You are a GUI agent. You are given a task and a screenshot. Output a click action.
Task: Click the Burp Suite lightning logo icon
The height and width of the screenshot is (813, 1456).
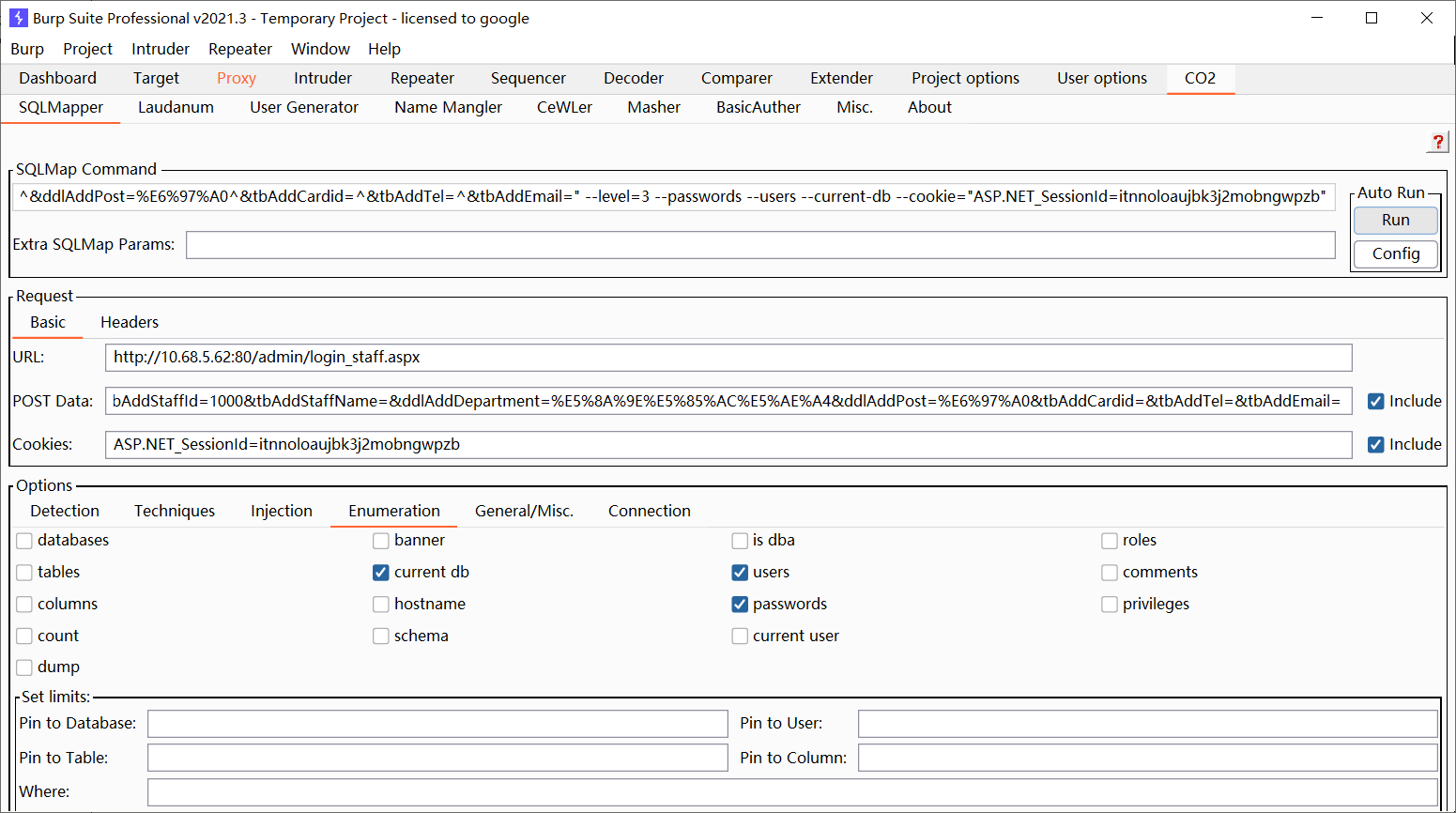tap(18, 18)
